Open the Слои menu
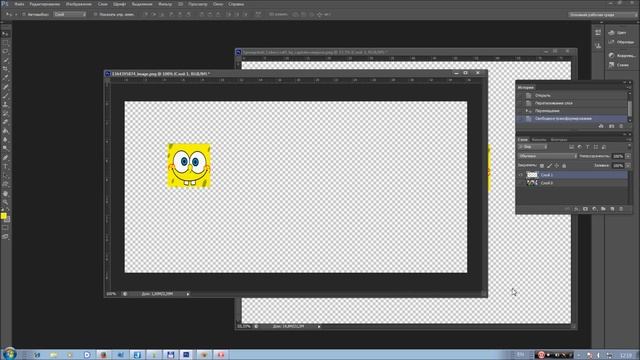 click(x=102, y=4)
